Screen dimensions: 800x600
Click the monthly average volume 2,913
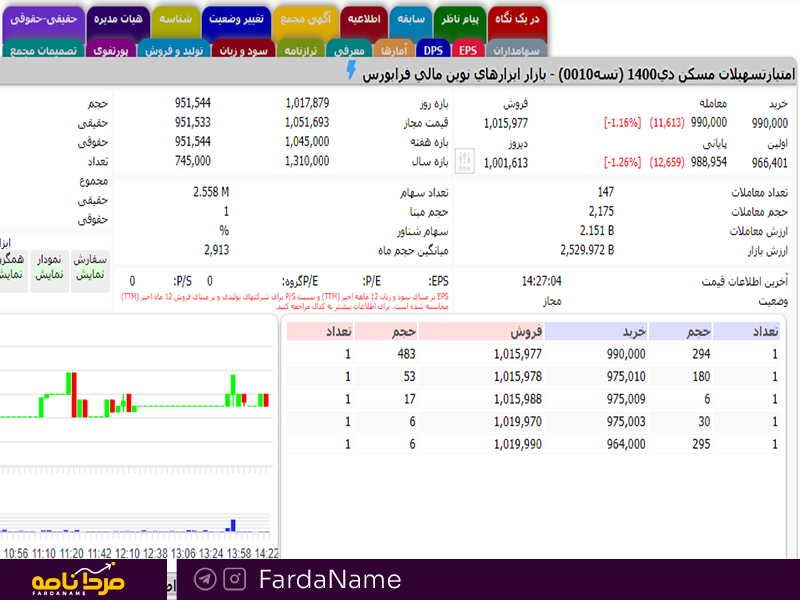click(216, 249)
